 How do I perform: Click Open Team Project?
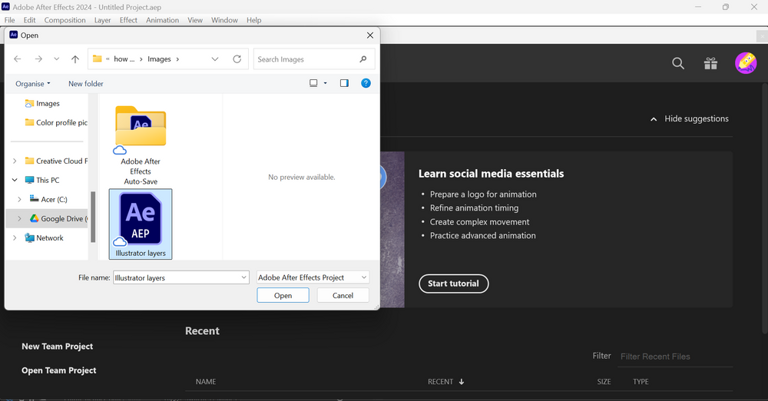(59, 371)
